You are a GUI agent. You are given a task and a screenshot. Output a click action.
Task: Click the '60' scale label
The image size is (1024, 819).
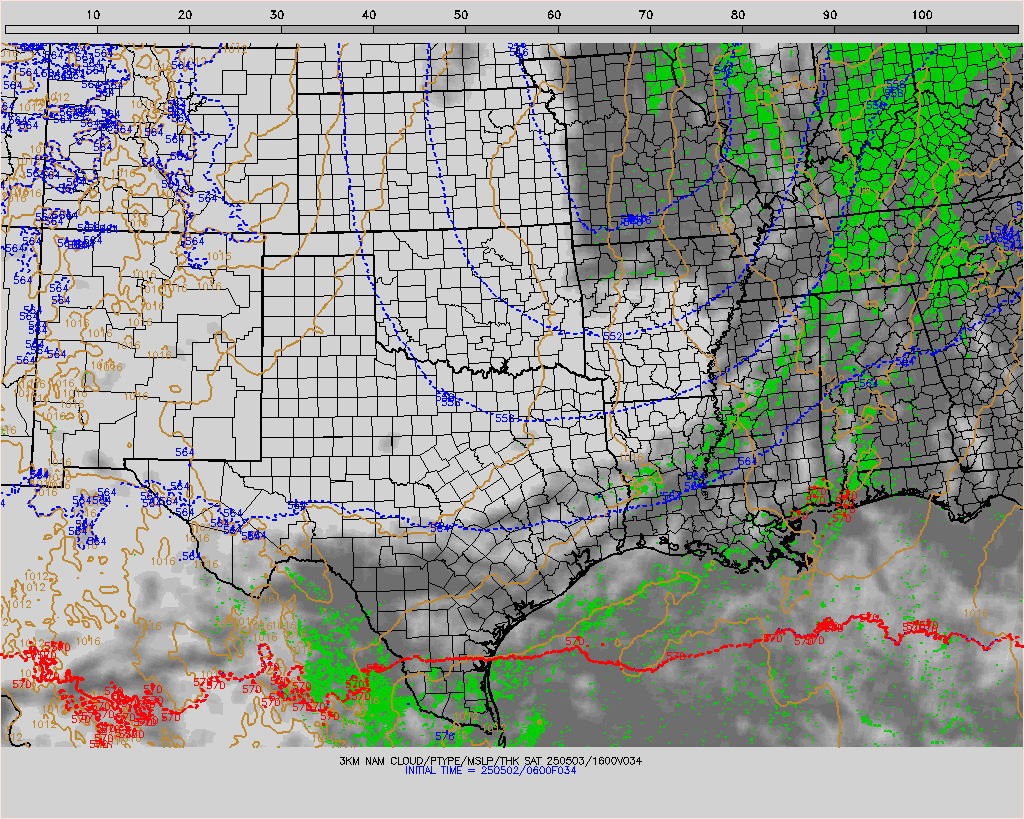(x=554, y=14)
